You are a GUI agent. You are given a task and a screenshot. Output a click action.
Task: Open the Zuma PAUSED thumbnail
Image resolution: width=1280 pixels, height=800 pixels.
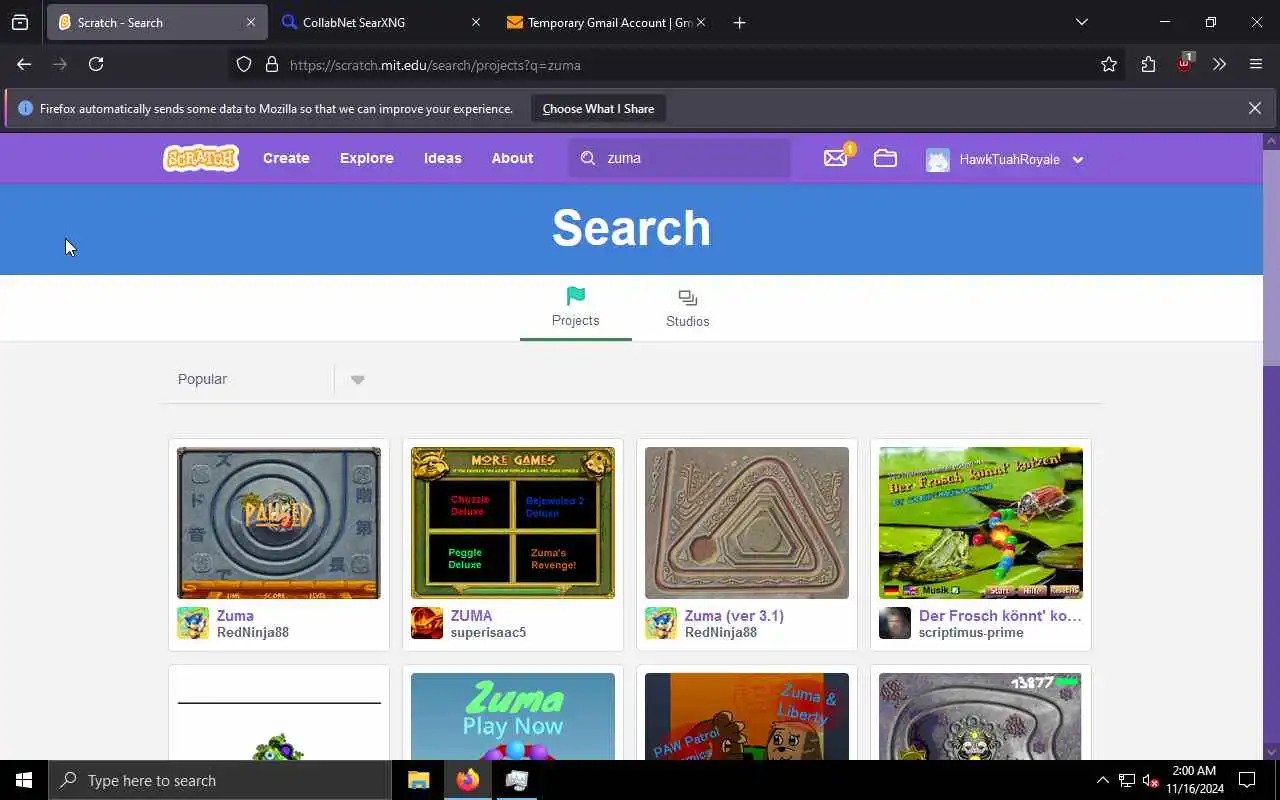point(279,523)
